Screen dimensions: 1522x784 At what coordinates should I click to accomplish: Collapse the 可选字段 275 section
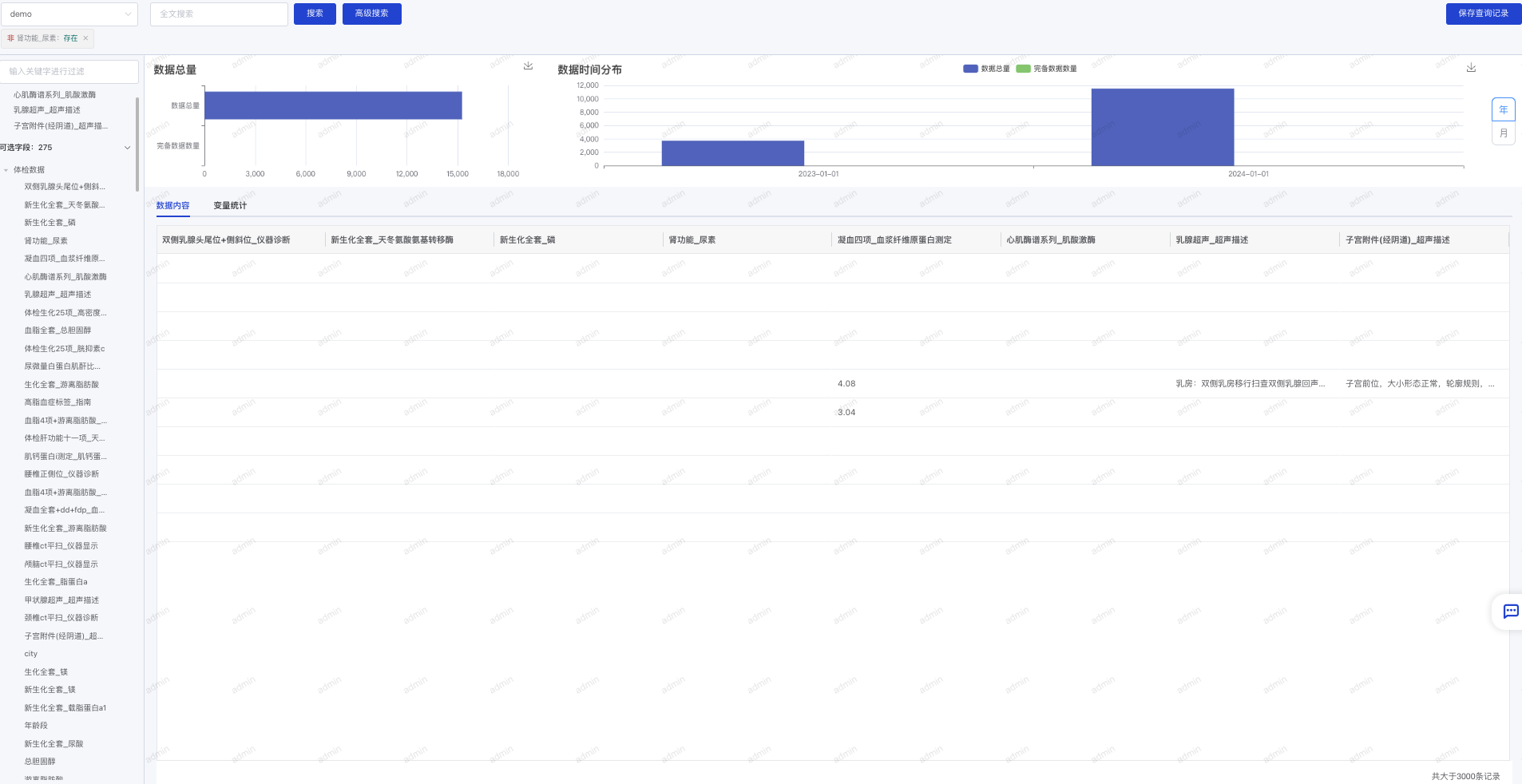coord(127,148)
